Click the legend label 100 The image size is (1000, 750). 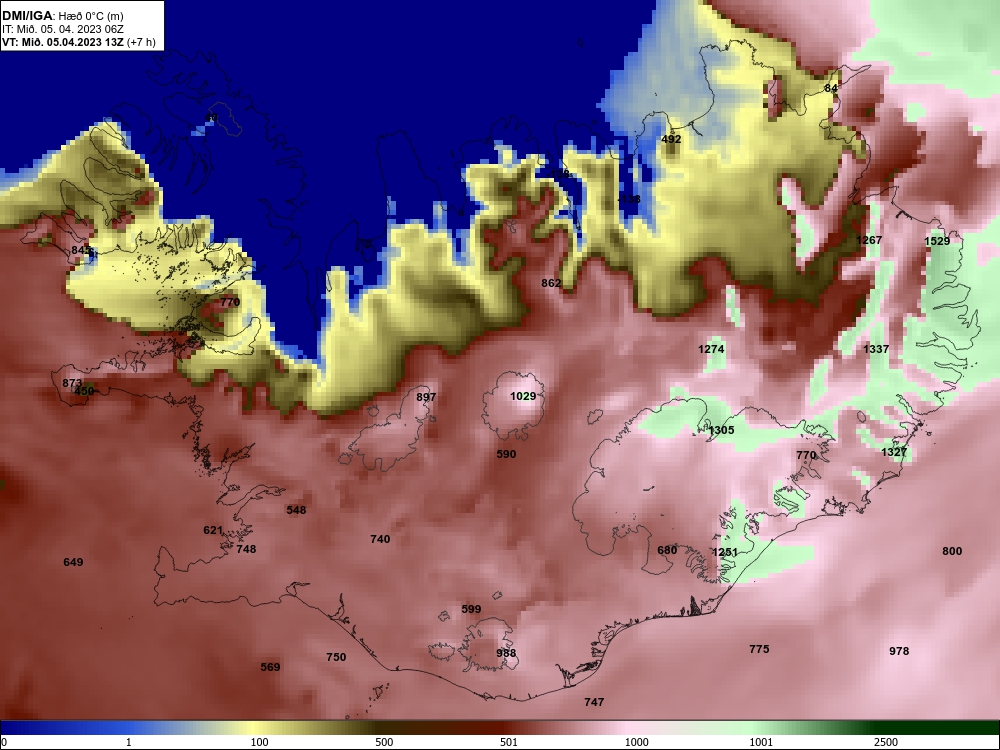pos(259,742)
